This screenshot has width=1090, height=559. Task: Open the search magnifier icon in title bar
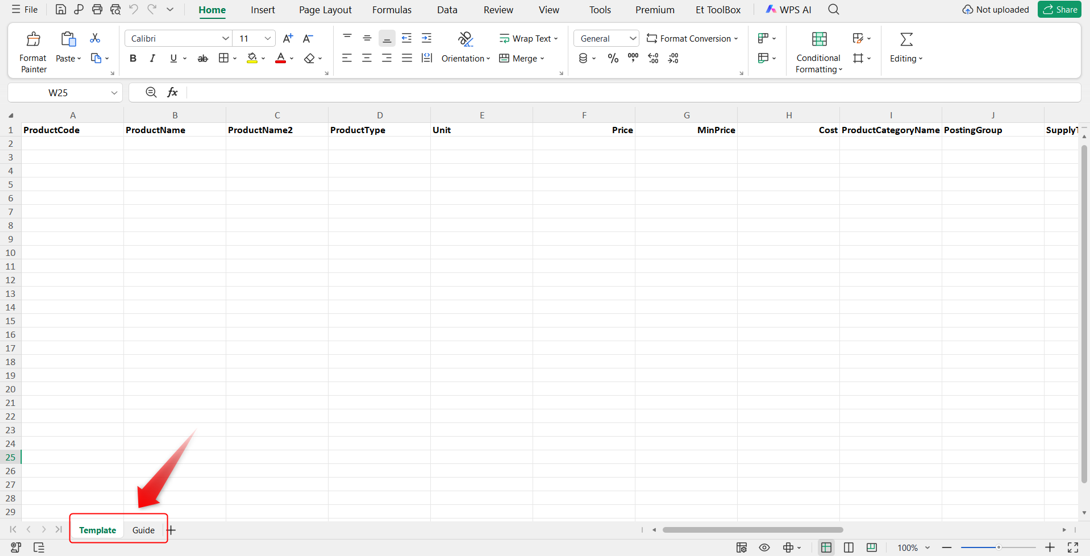pos(833,10)
